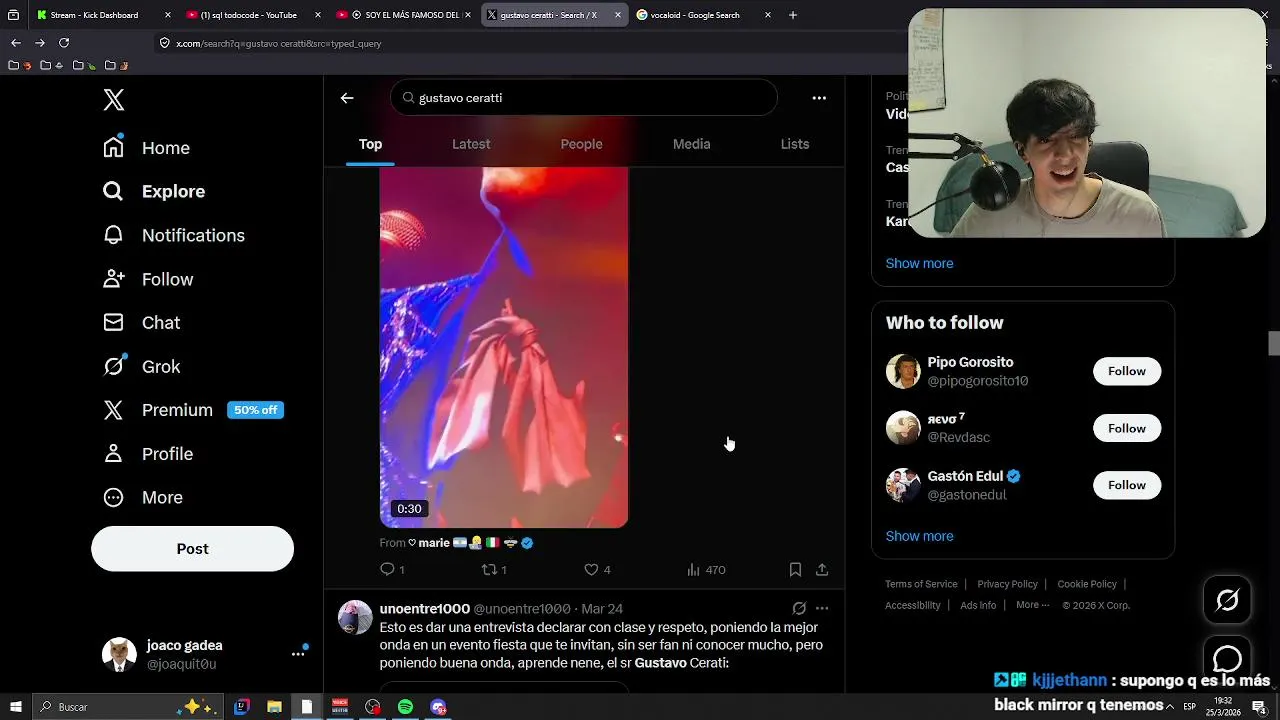Open floating chat messages button
The height and width of the screenshot is (720, 1280).
pyautogui.click(x=1227, y=658)
